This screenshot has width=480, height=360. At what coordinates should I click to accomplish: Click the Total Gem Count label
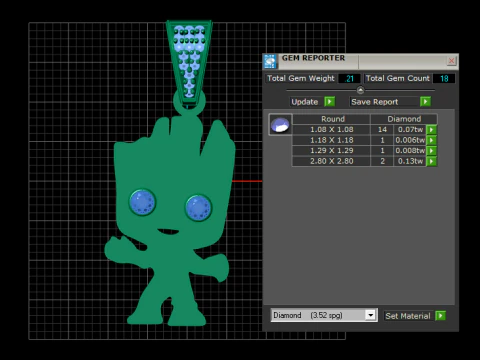click(398, 78)
